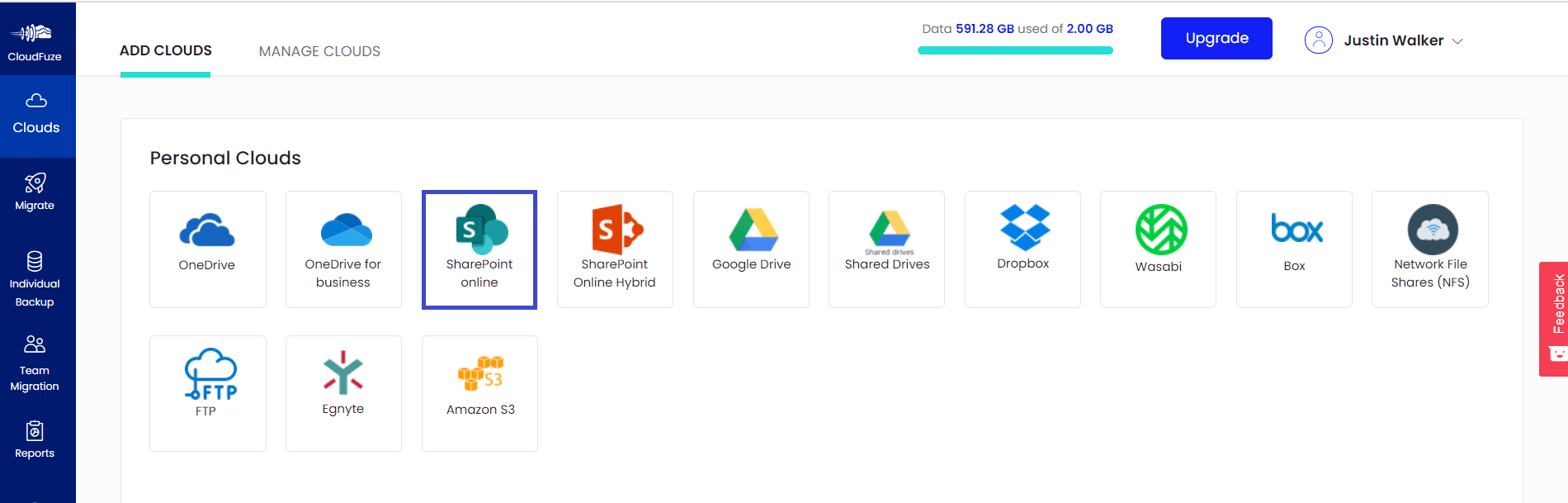Open the Clouds sidebar section
The height and width of the screenshot is (503, 1568).
coord(37,116)
